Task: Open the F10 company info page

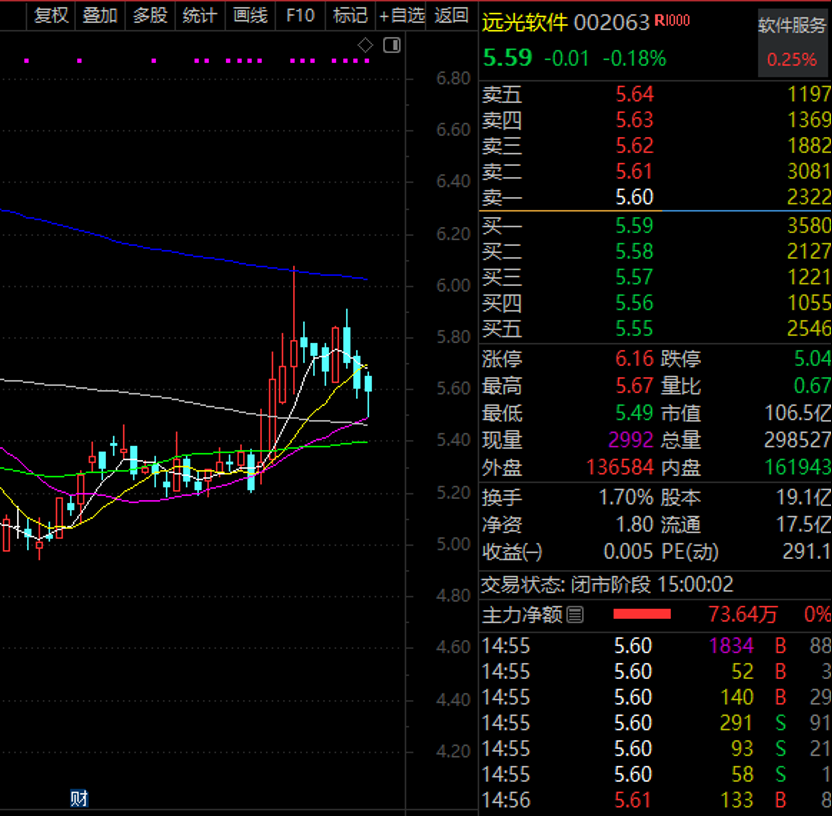Action: point(300,15)
